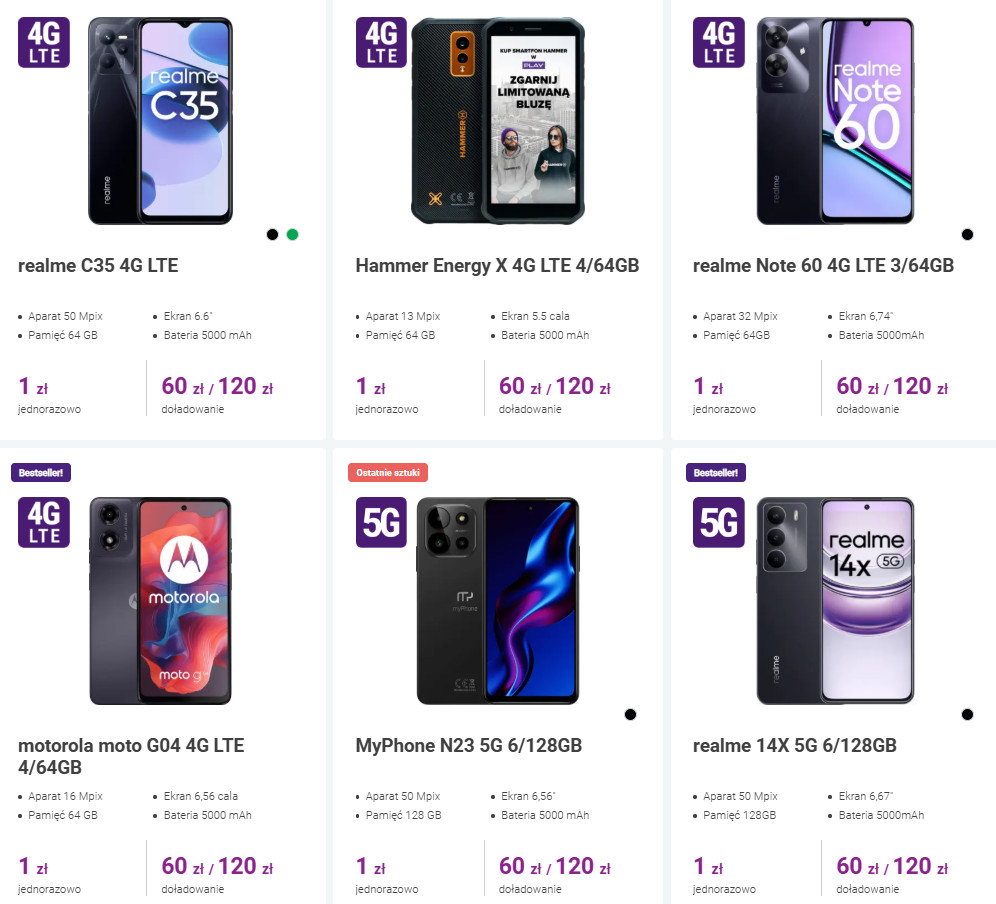Select the green color for realme C35
The width and height of the screenshot is (996, 904).
(x=292, y=235)
